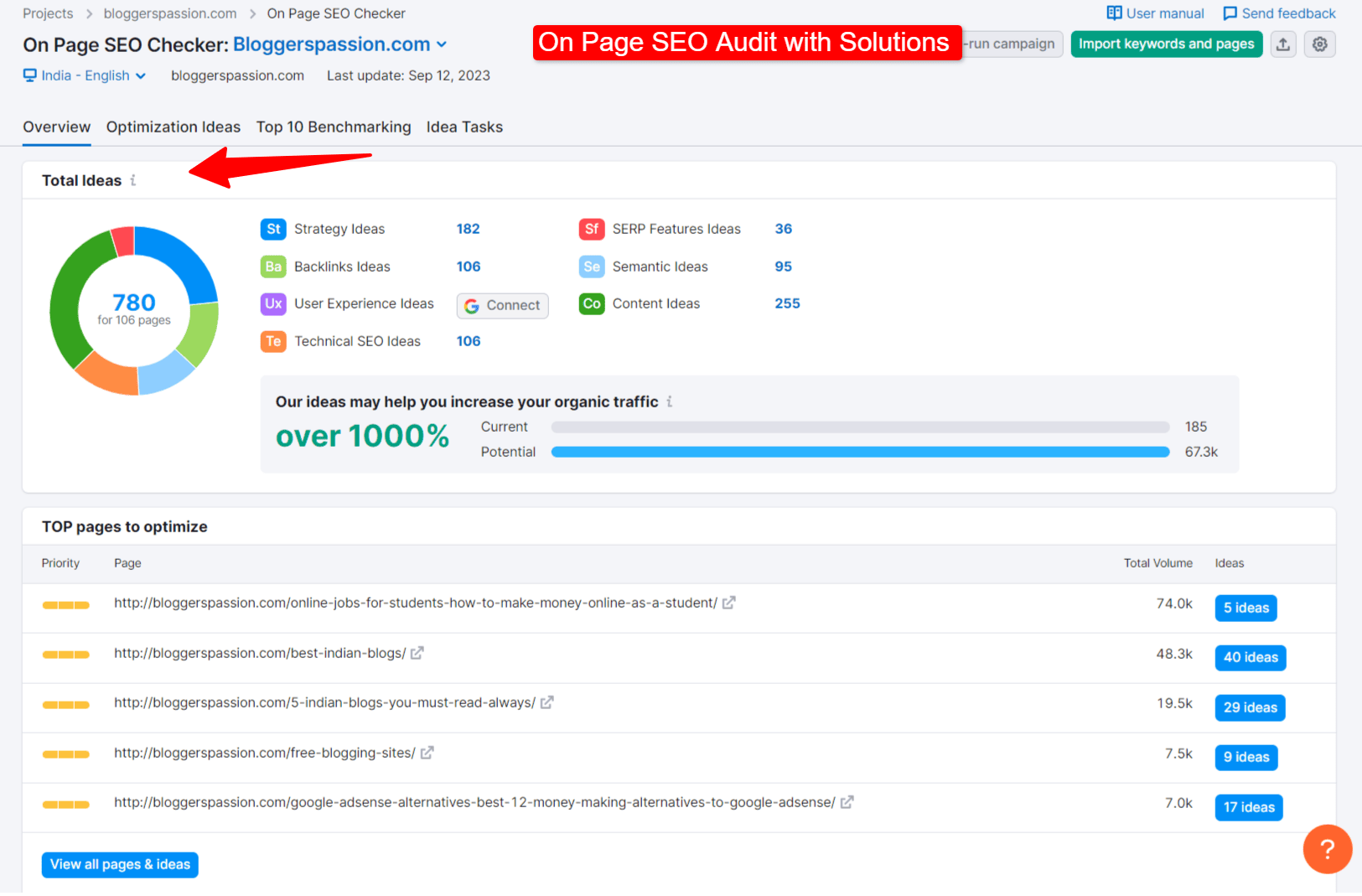
Task: Select the SERP Features Ideas "Sf" icon
Action: point(592,229)
